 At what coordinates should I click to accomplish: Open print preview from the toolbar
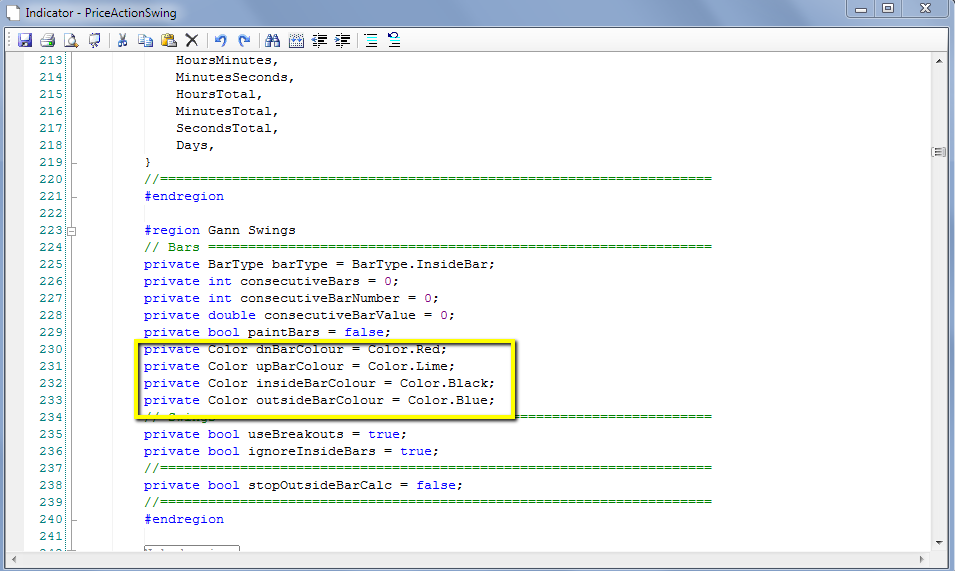coord(71,40)
